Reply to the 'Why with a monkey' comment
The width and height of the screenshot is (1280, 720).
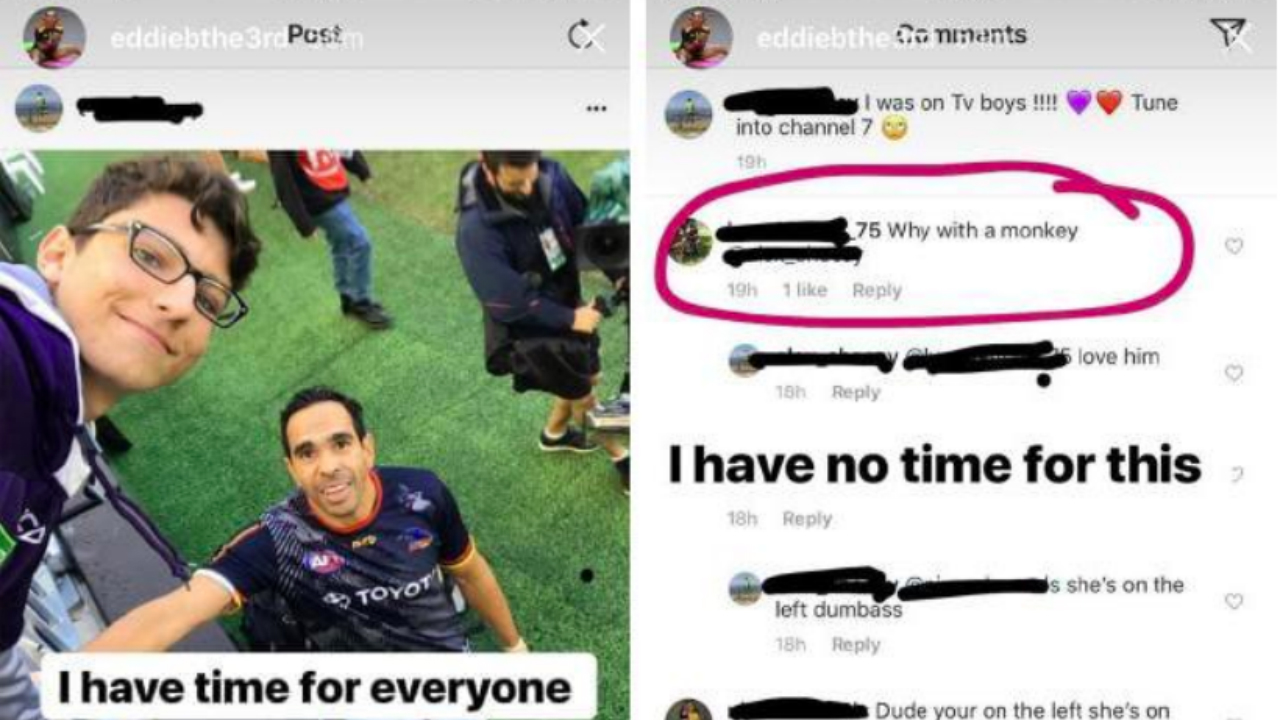[x=877, y=290]
